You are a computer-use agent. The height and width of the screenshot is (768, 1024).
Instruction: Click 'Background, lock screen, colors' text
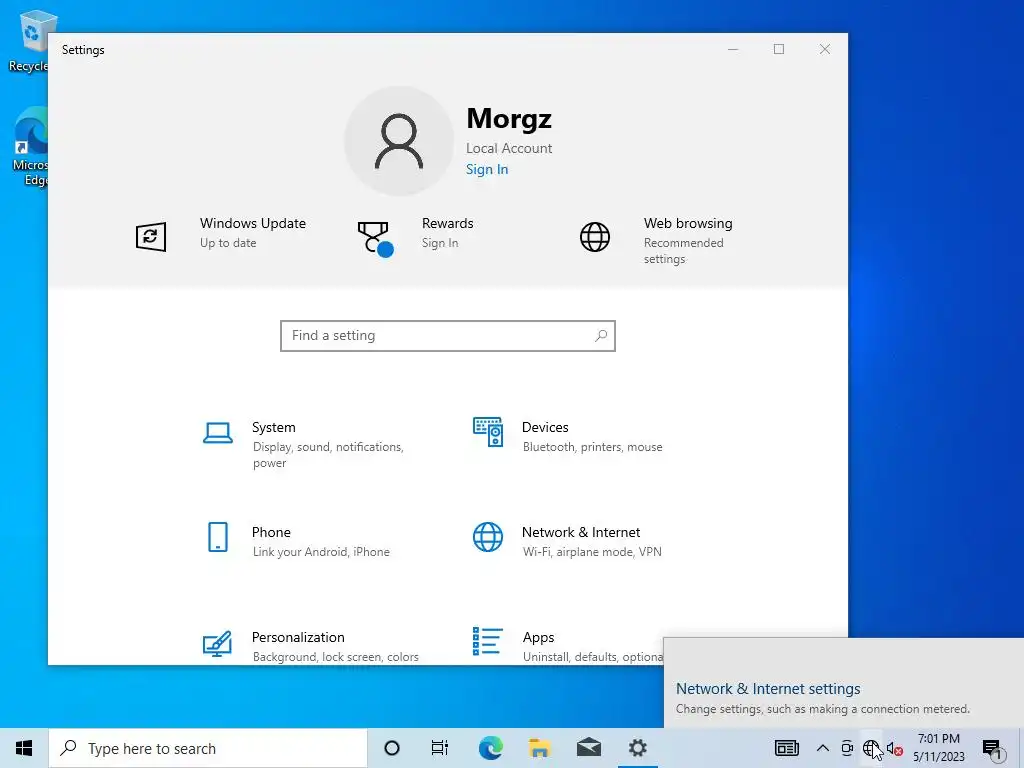pyautogui.click(x=336, y=657)
